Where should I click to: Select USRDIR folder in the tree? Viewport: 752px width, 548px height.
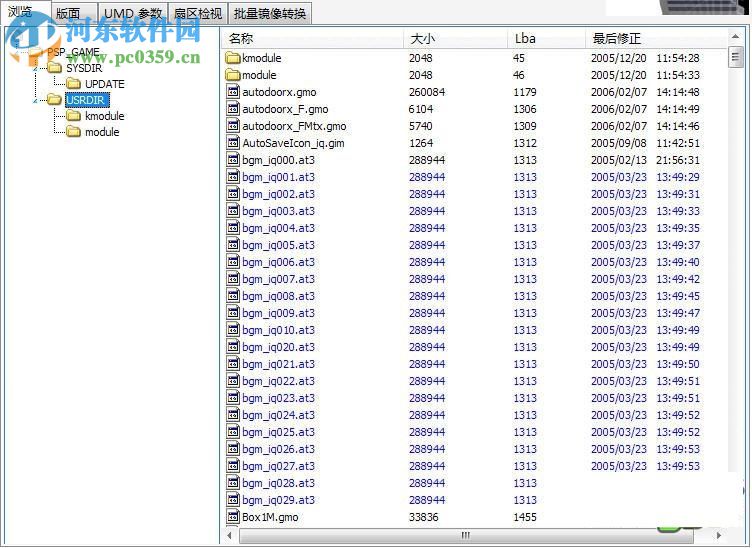85,100
